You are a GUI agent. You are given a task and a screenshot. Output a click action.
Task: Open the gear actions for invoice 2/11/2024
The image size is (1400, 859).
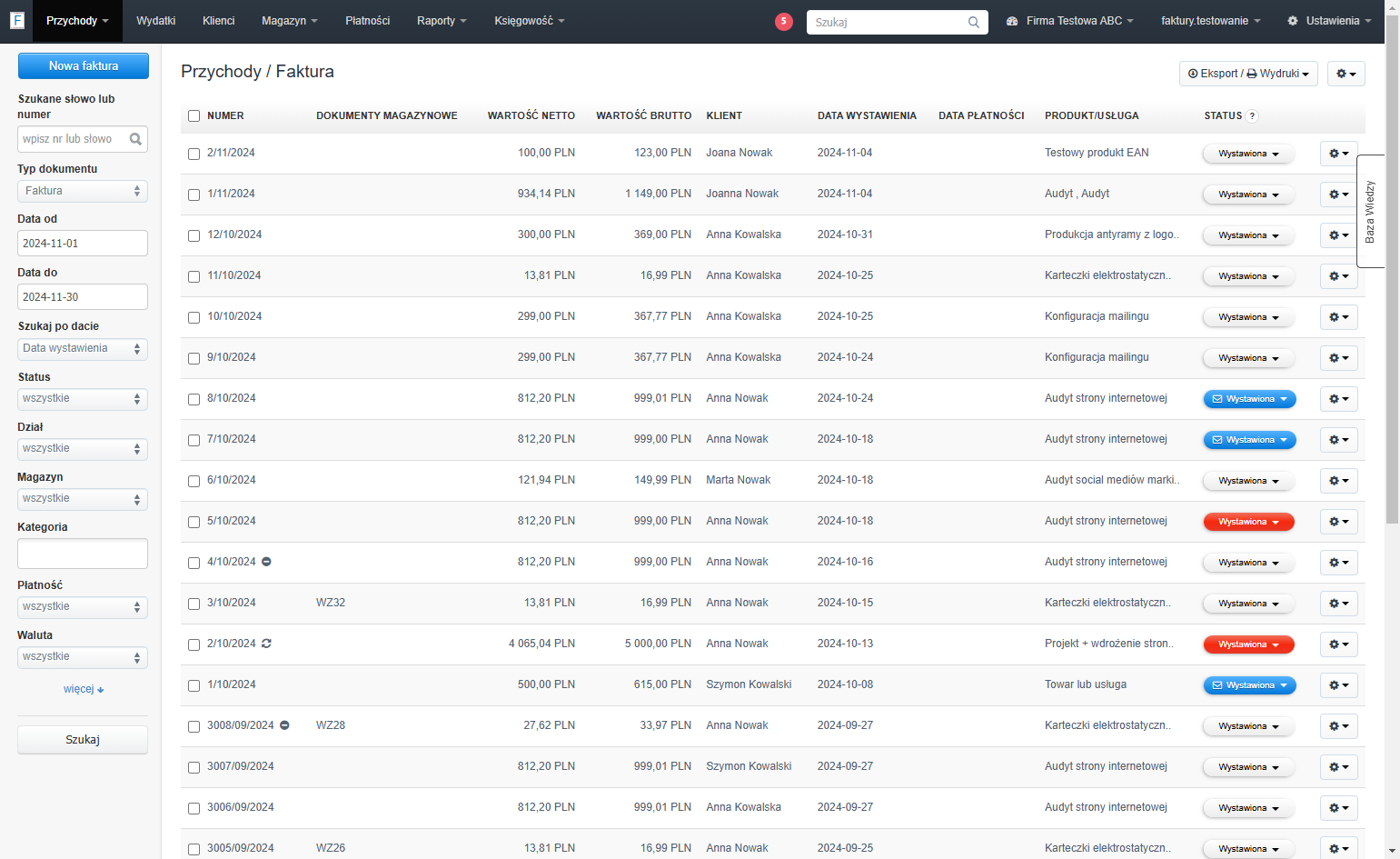[x=1338, y=154]
